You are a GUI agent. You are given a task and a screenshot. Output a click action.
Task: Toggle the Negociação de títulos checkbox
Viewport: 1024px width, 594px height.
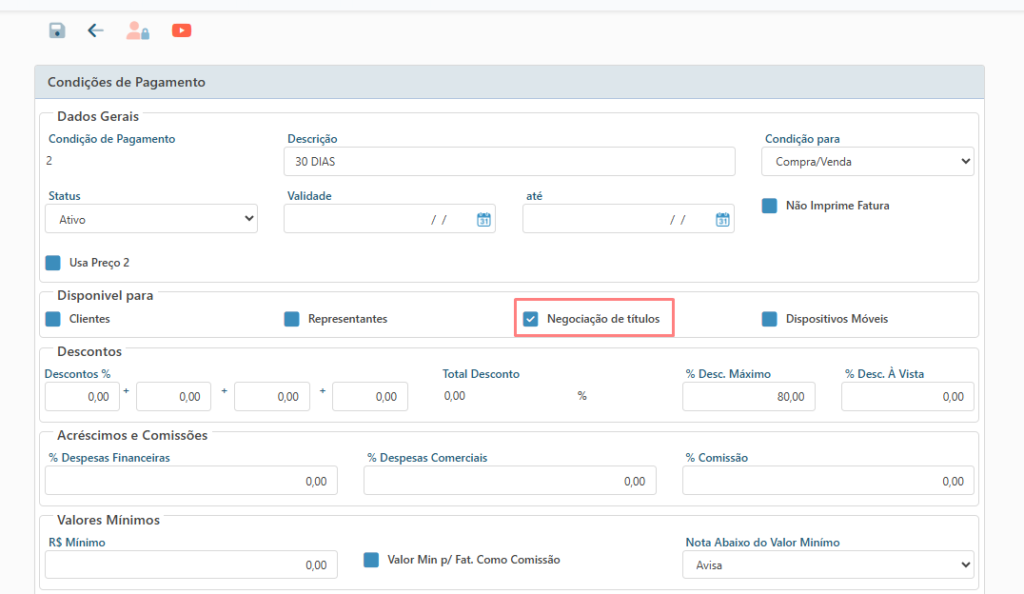pos(530,319)
